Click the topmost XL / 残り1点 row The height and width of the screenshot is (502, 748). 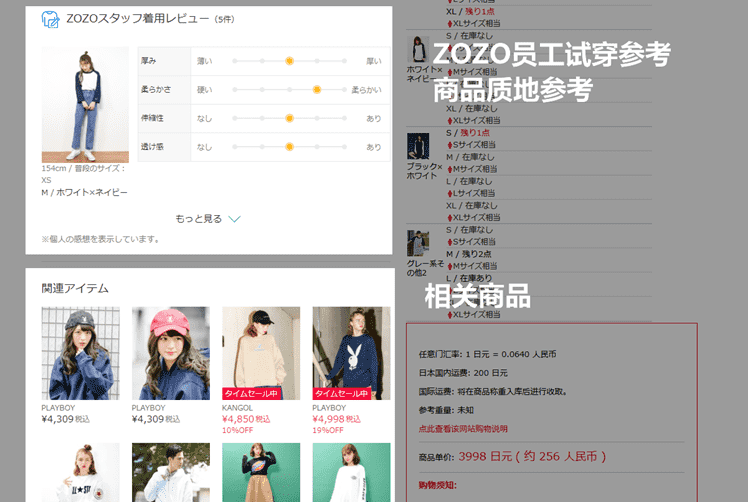tap(470, 11)
